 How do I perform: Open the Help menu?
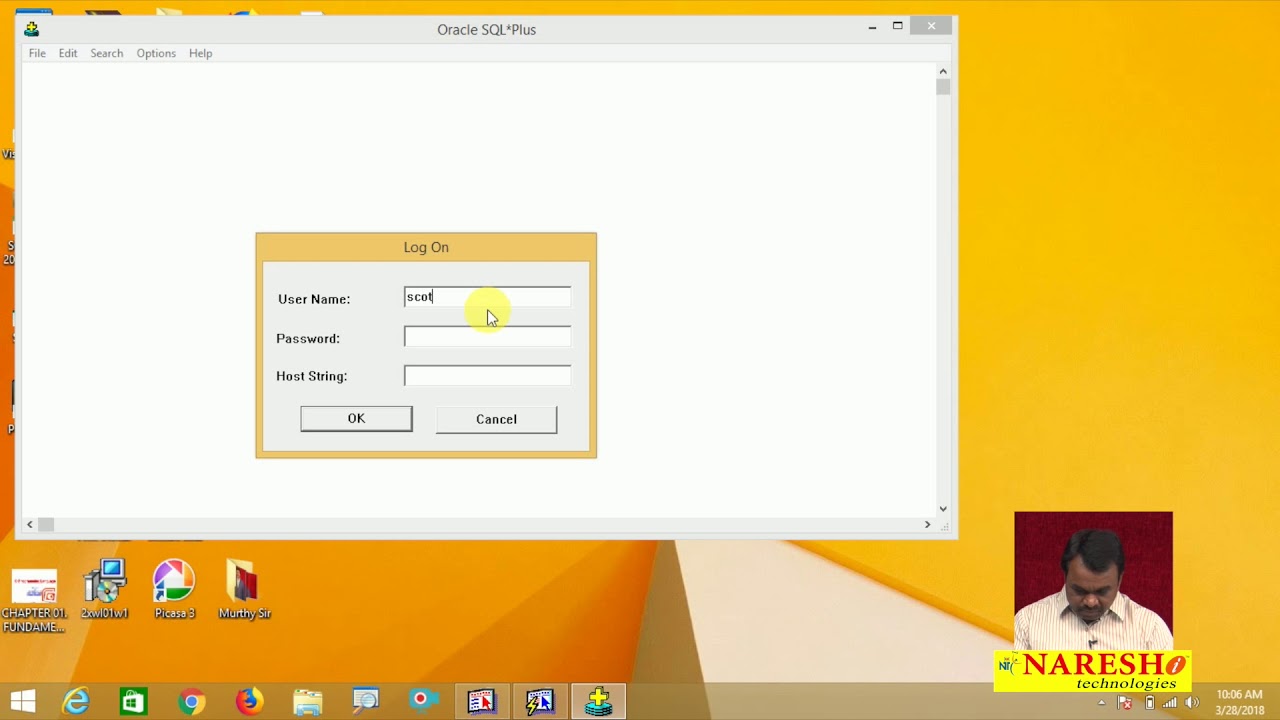pos(201,53)
